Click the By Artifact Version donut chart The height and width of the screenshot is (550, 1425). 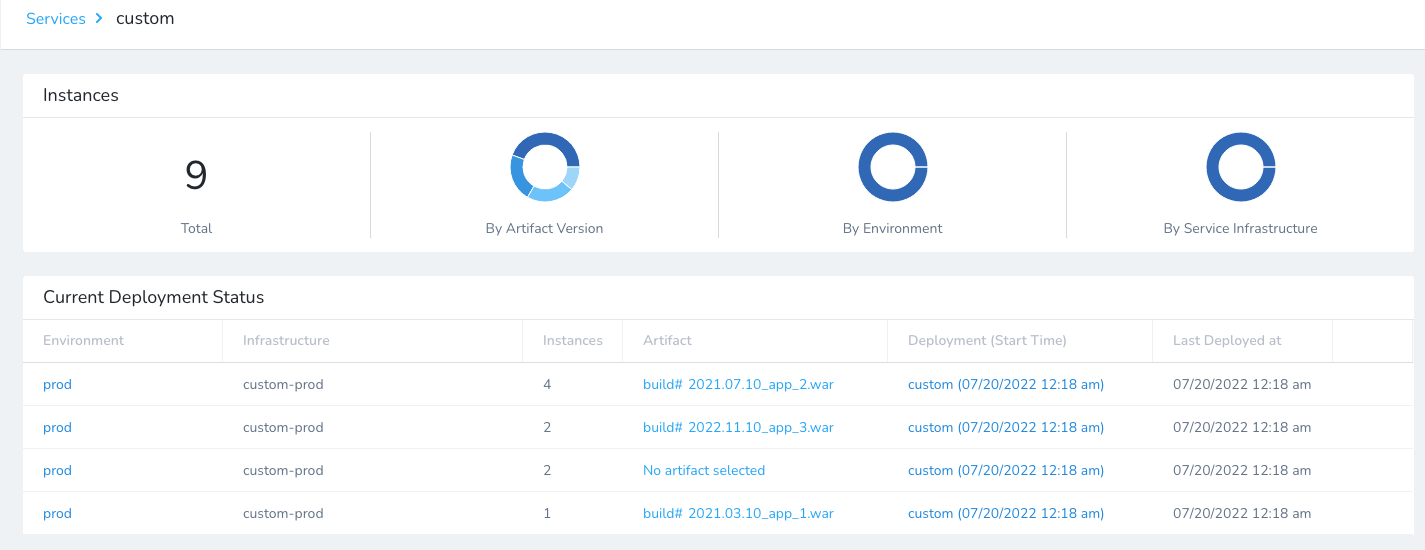tap(545, 167)
